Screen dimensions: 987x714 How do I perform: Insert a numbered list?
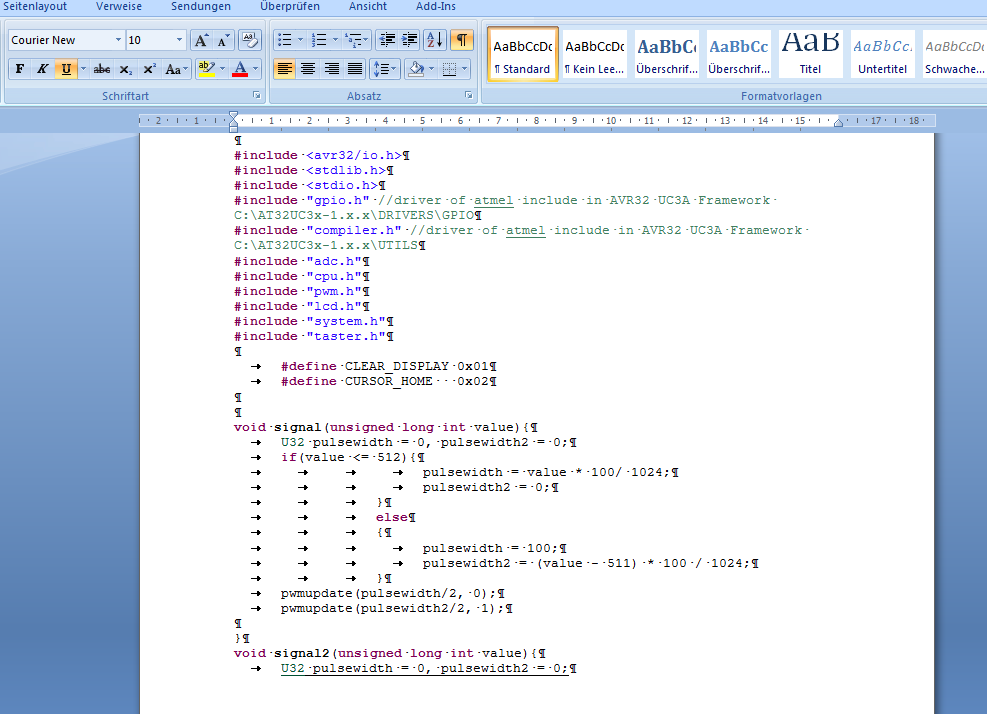pos(320,40)
